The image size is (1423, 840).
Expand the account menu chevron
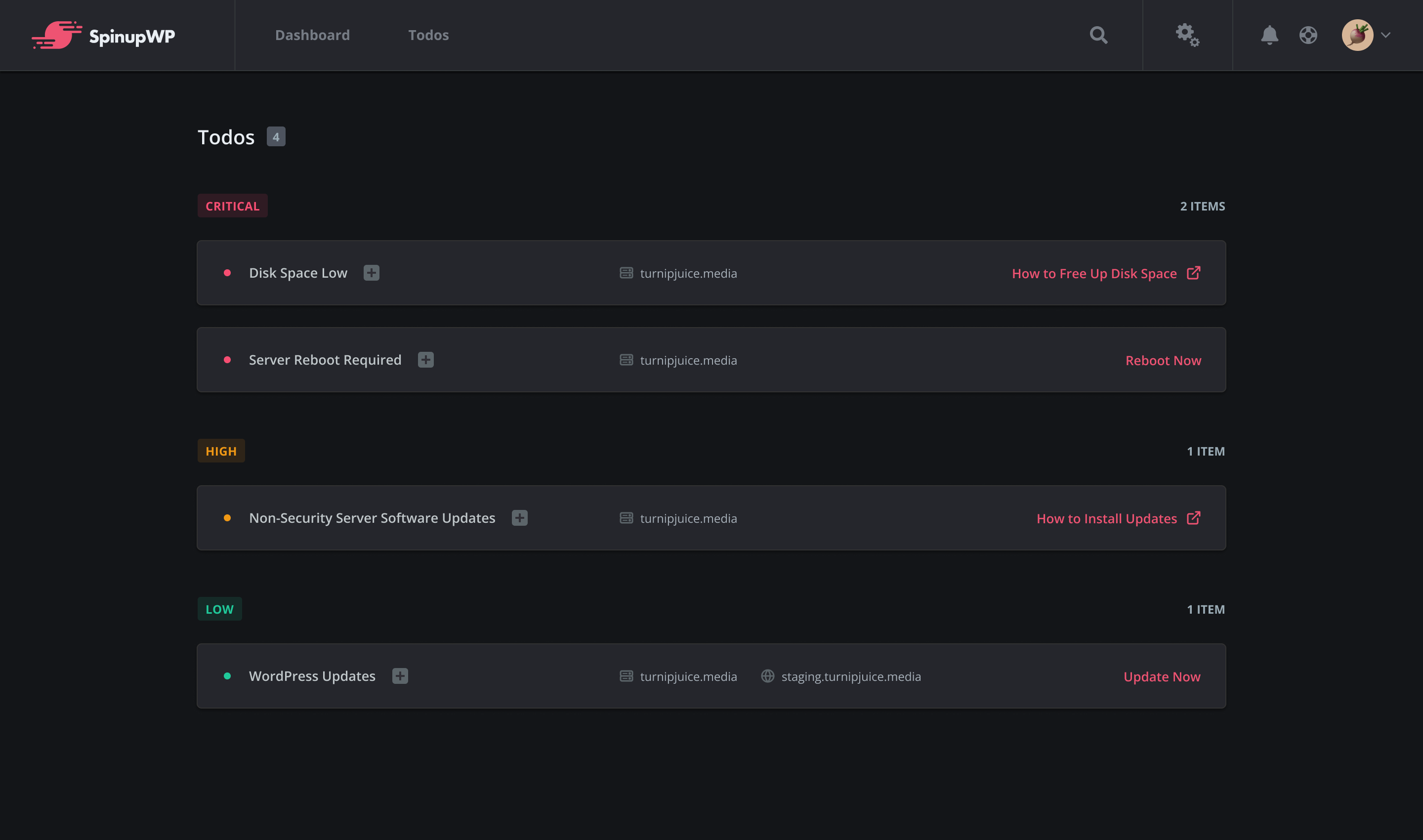1385,35
